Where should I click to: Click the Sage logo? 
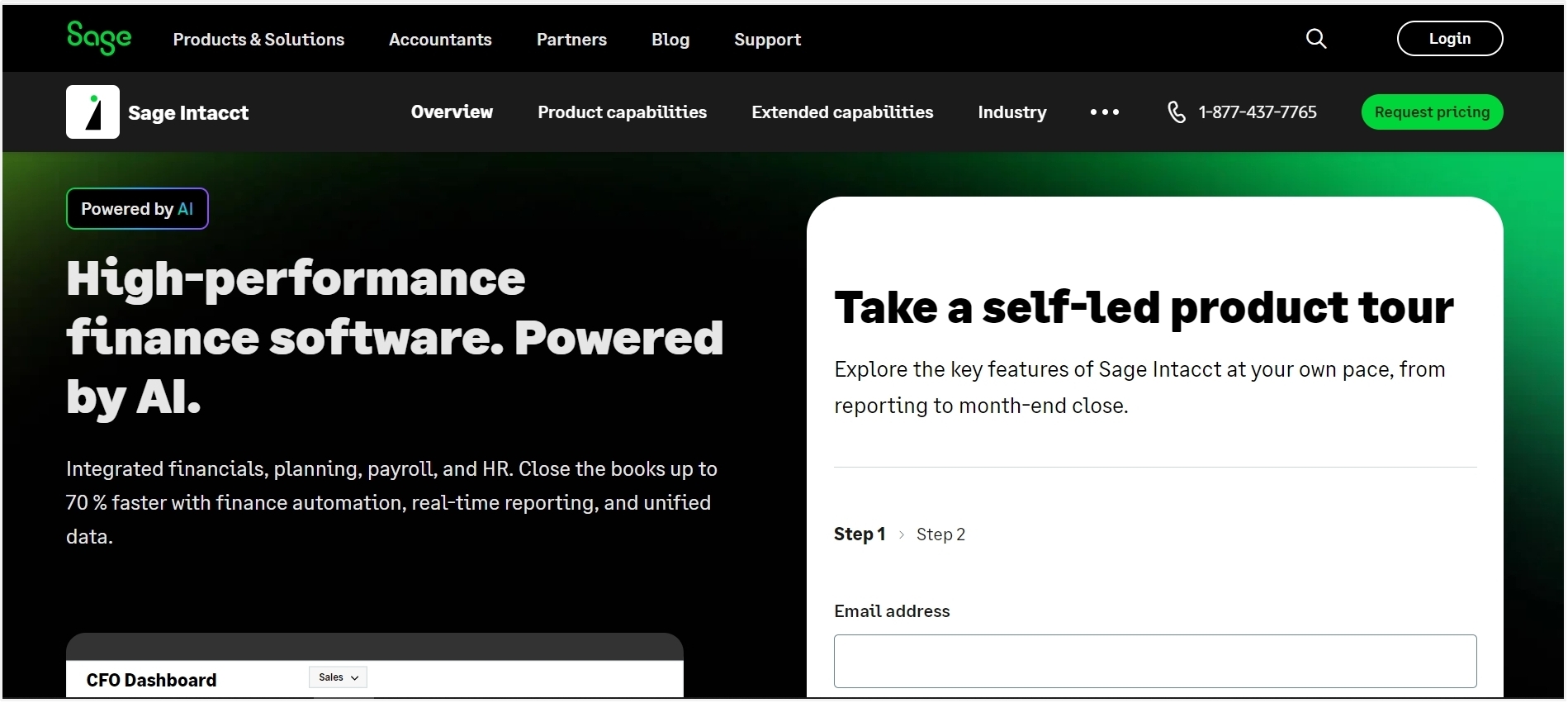[x=99, y=38]
